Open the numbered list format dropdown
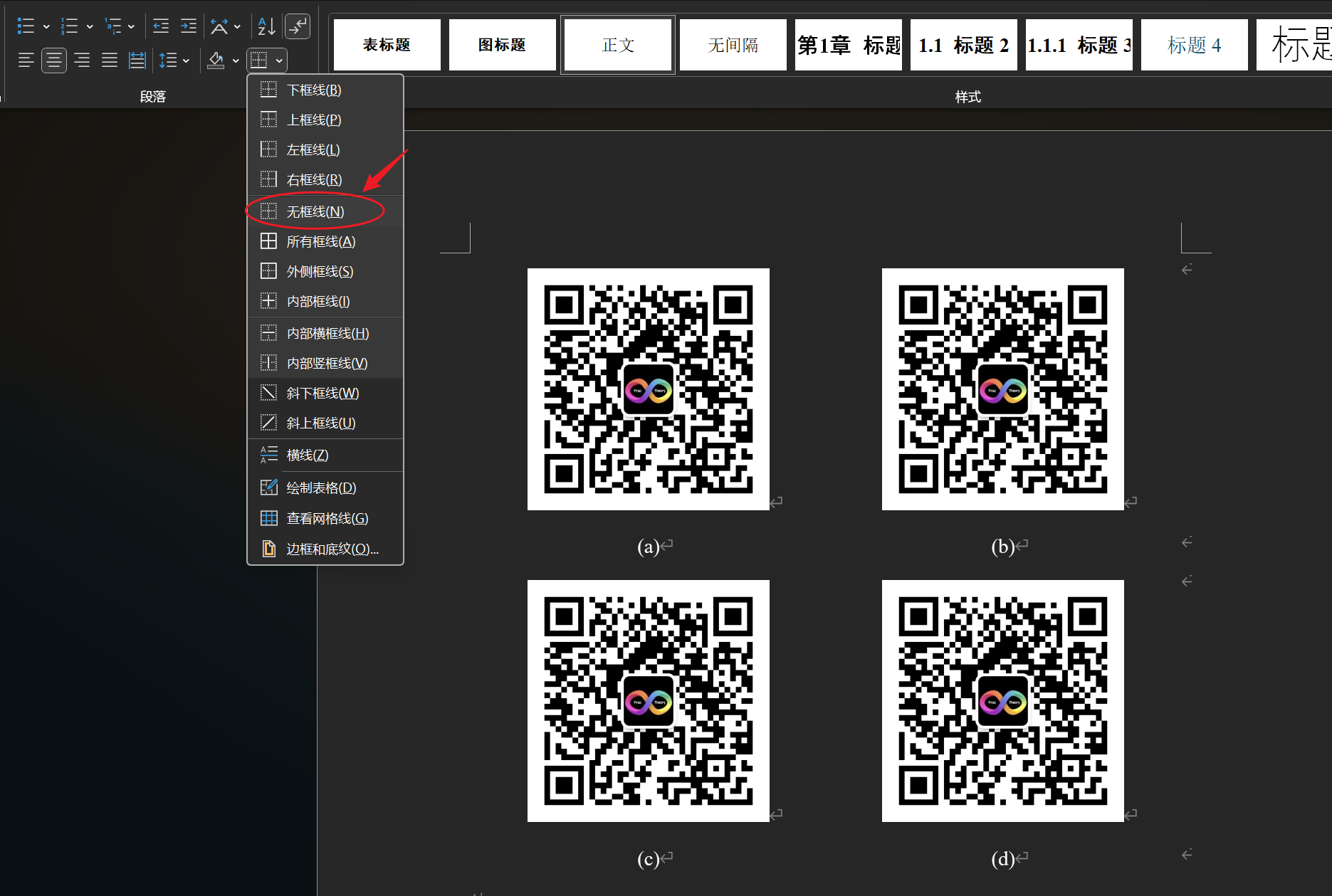 click(x=90, y=27)
